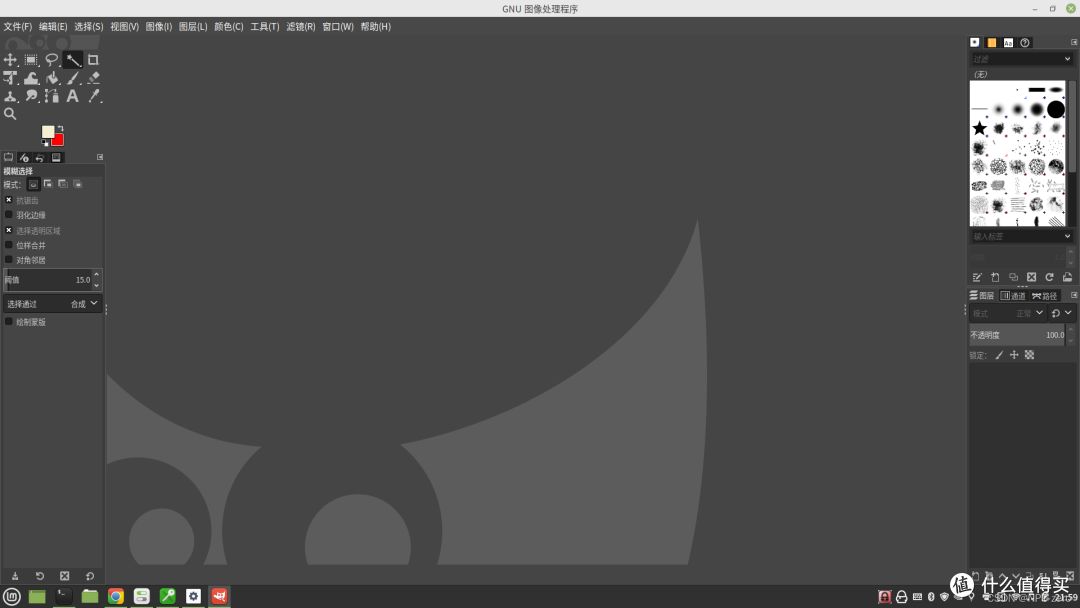Select the Paintbrush tool
The height and width of the screenshot is (608, 1080).
(72, 78)
